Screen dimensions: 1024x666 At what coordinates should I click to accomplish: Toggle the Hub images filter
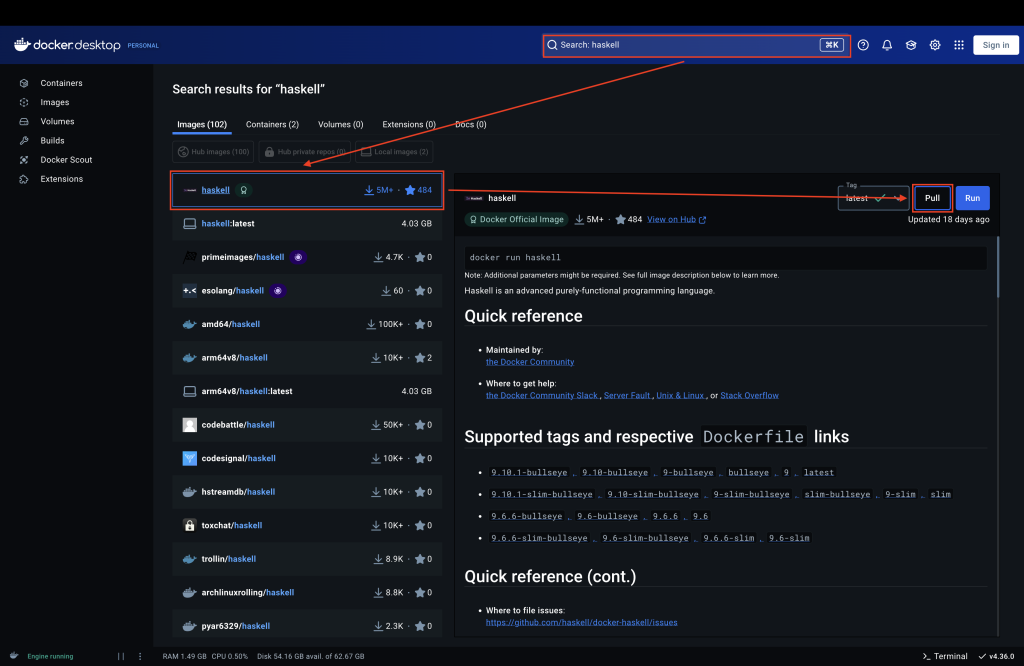click(213, 152)
